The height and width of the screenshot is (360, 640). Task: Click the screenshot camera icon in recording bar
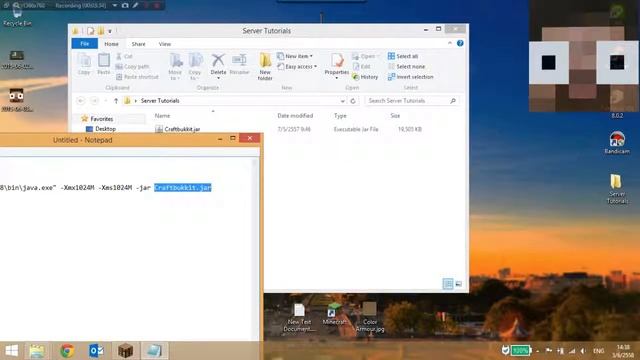click(125, 5)
